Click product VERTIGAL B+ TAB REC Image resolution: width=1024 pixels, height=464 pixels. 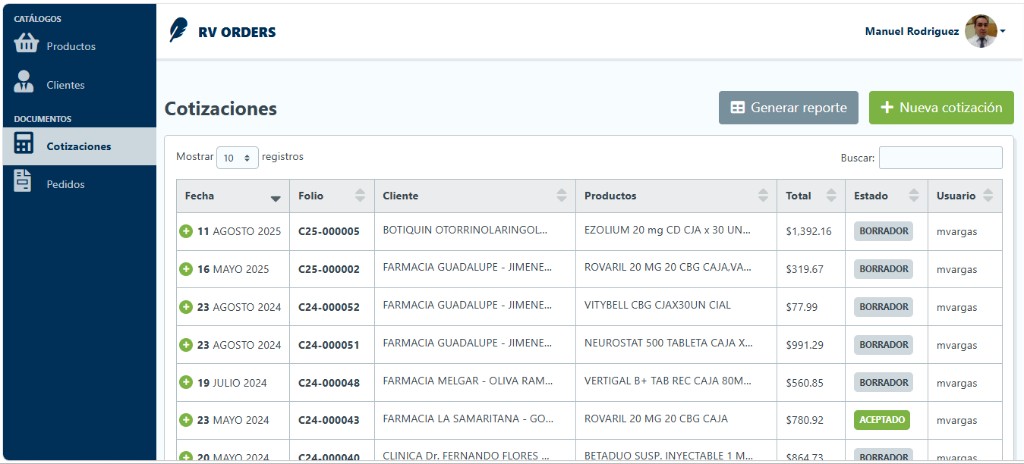669,381
